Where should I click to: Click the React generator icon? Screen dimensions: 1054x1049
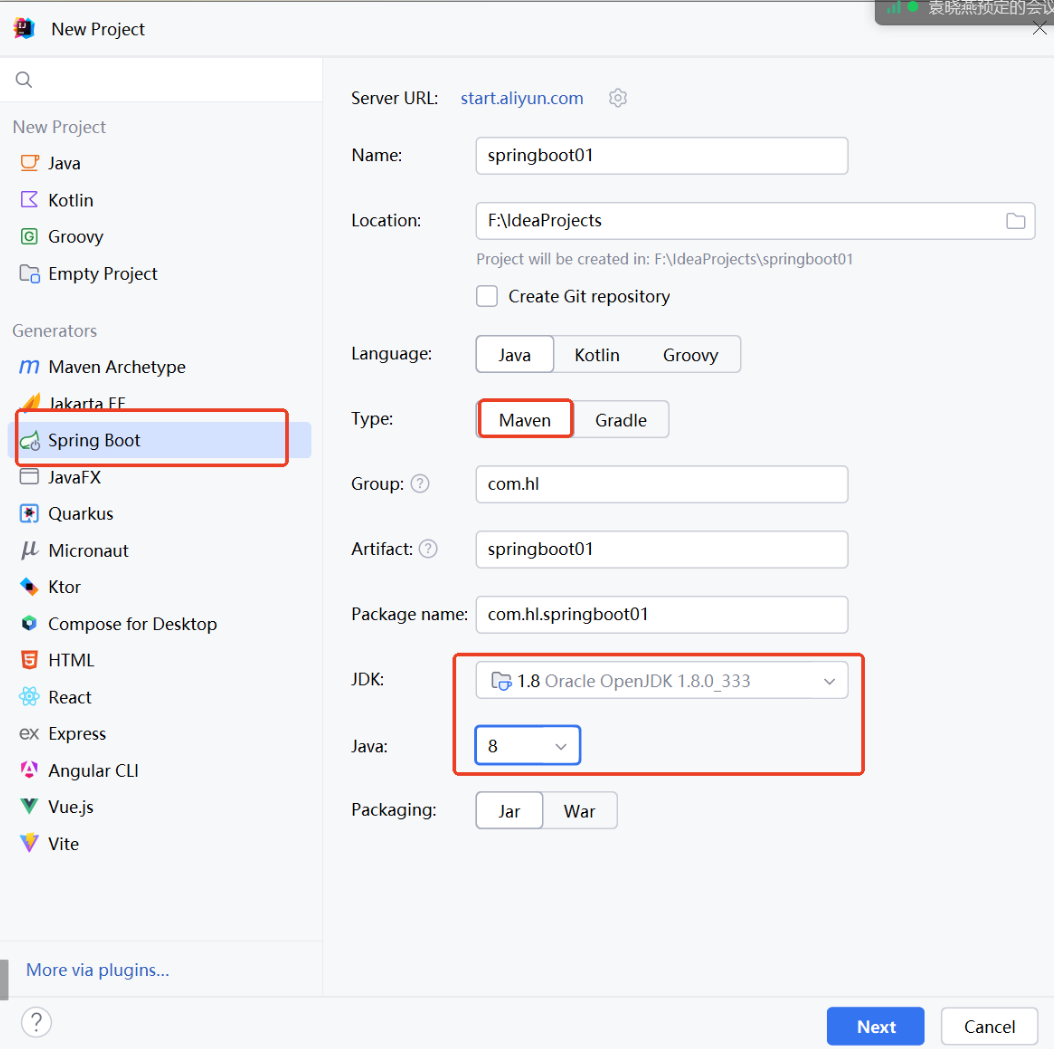pos(30,697)
